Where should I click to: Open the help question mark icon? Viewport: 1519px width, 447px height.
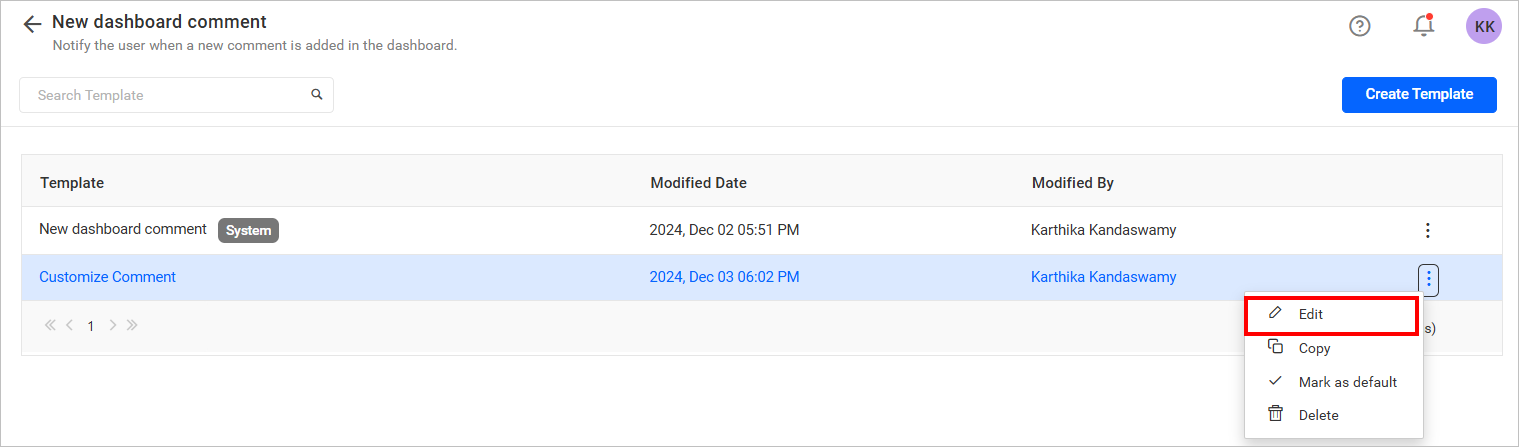pos(1360,27)
